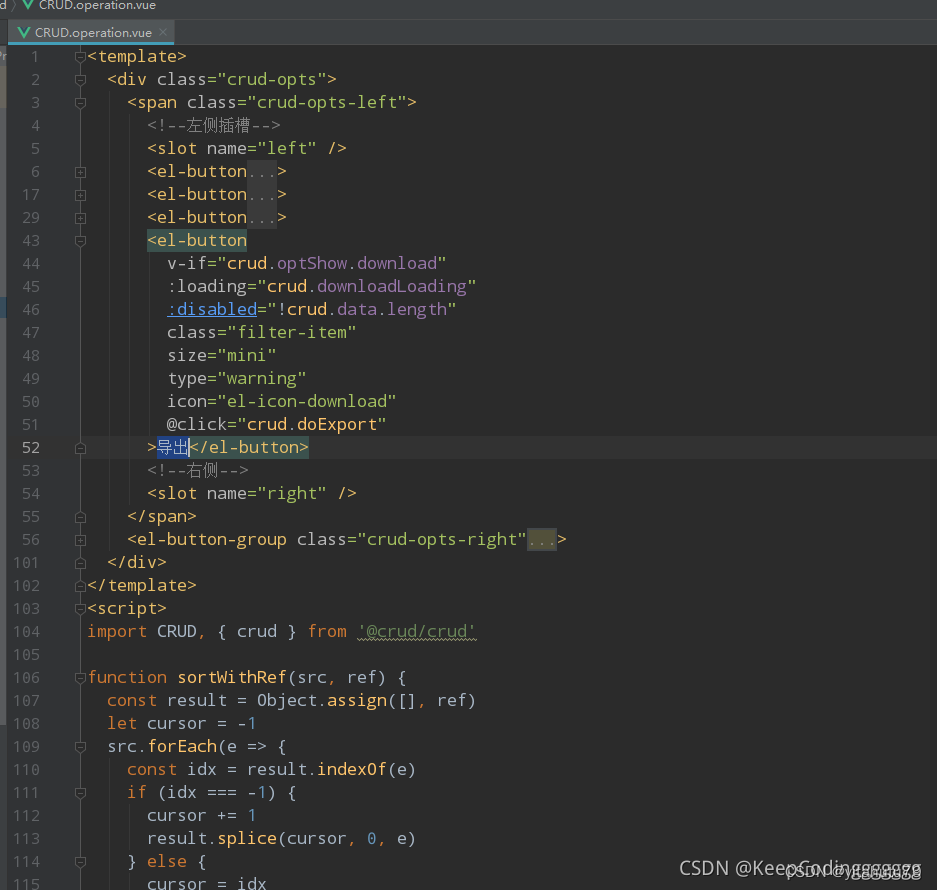The image size is (937, 890).
Task: Click the Vue file icon on the editor tab
Action: tap(24, 32)
